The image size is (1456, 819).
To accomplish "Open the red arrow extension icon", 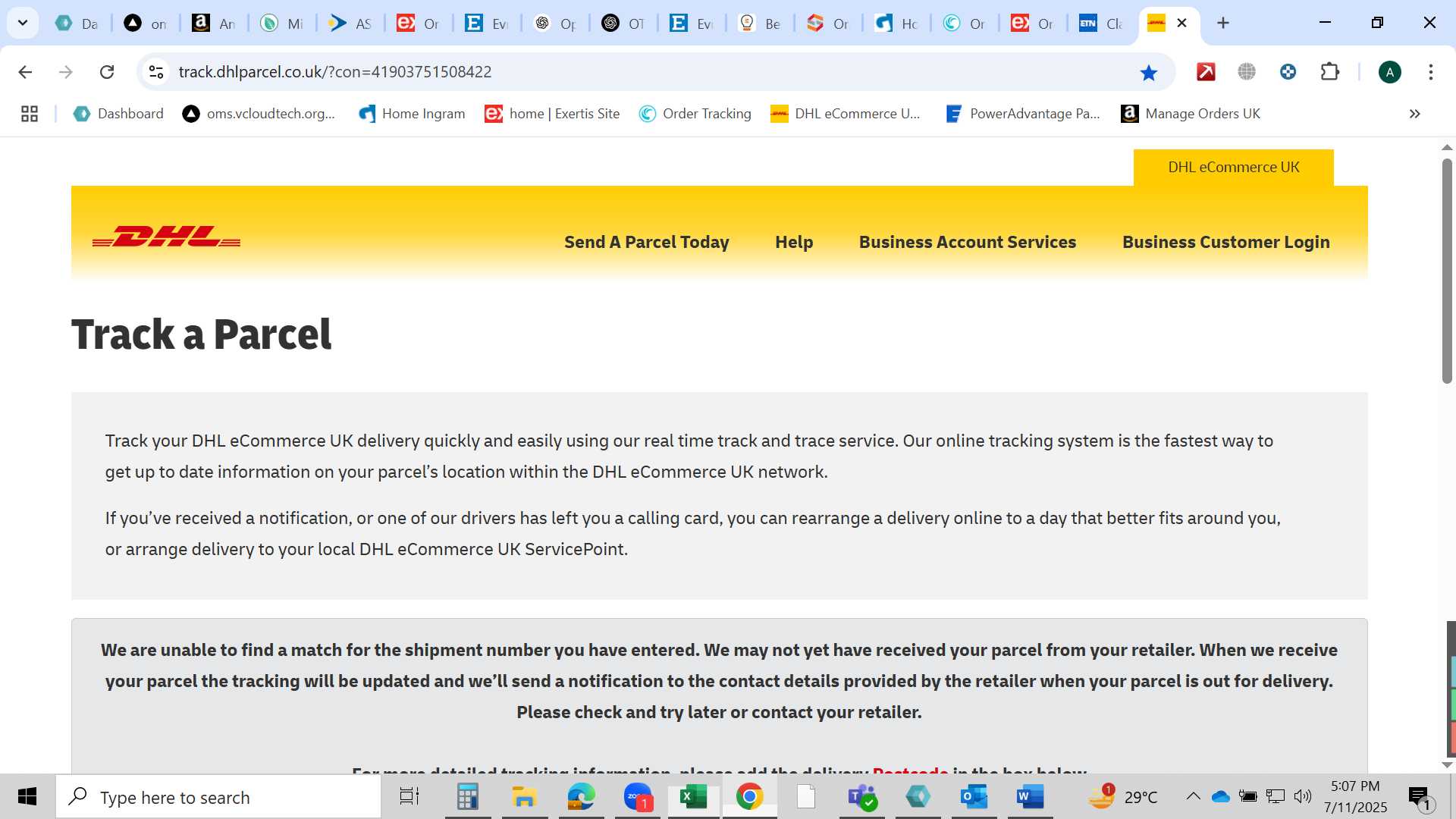I will point(1206,72).
